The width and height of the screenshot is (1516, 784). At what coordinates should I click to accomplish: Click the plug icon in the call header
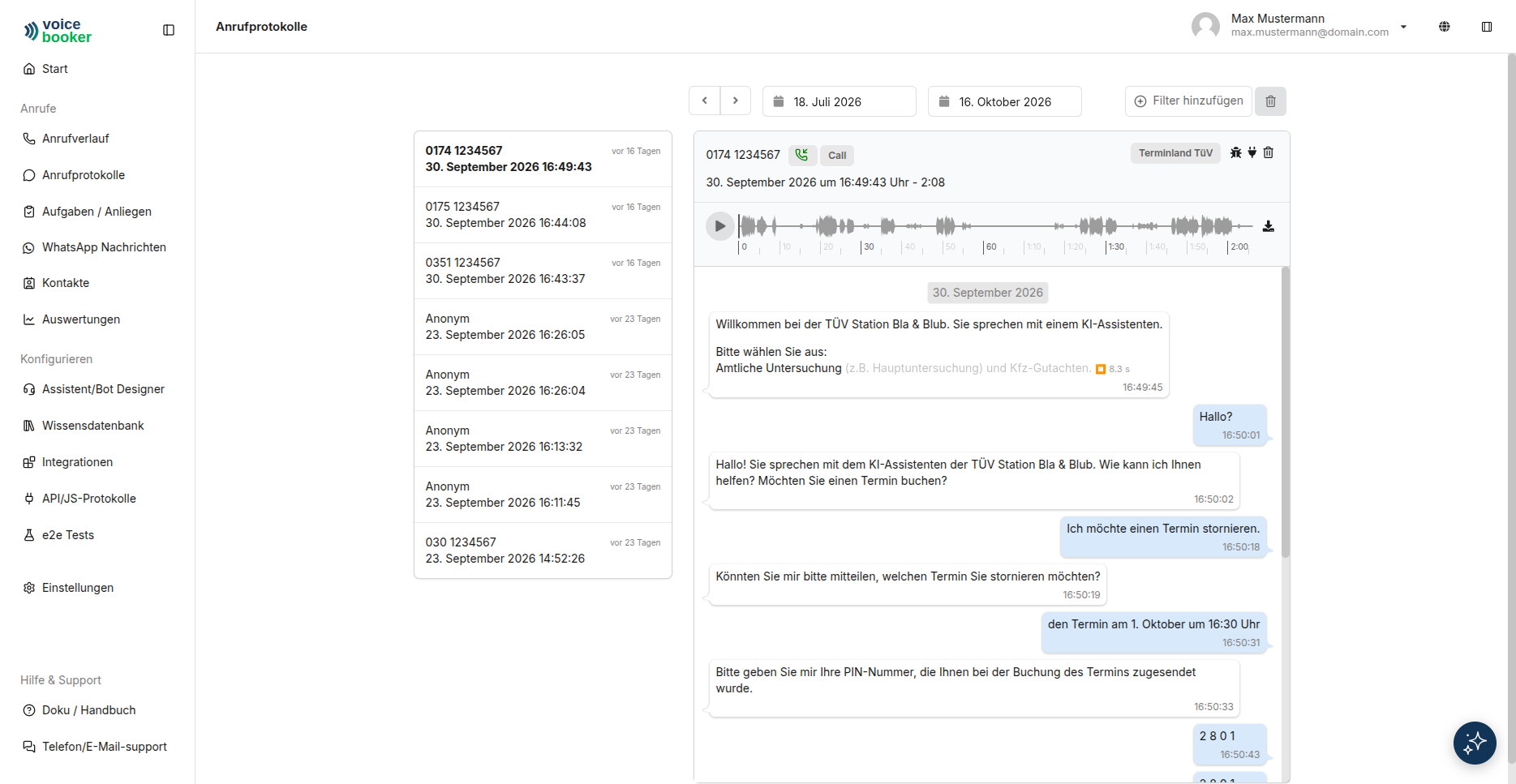coord(1252,152)
